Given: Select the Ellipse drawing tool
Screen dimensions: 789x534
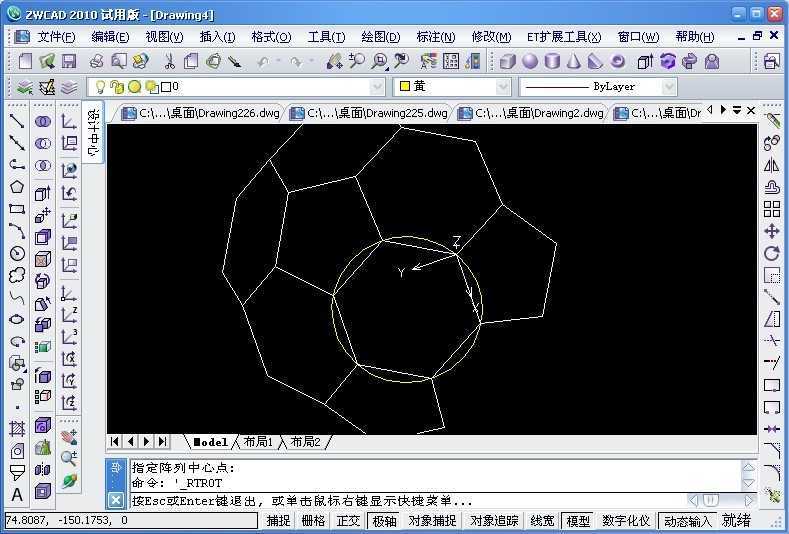Looking at the screenshot, I should click(17, 319).
